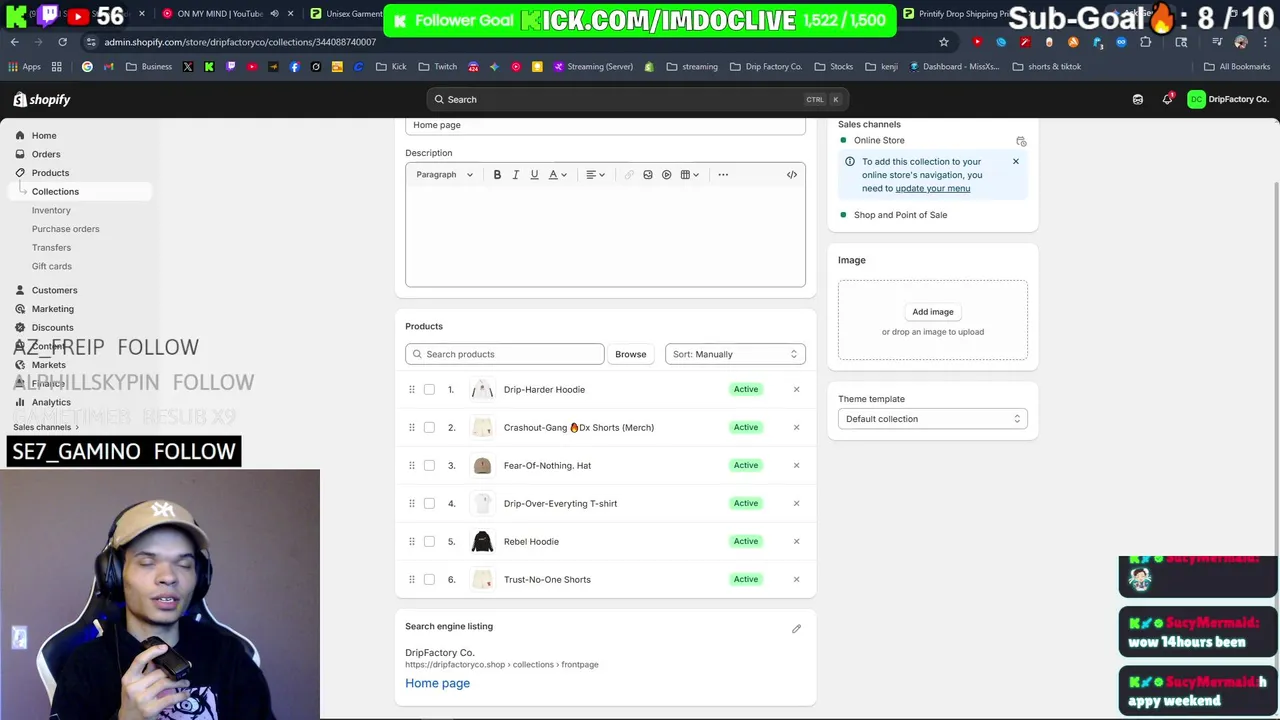This screenshot has width=1280, height=720.
Task: Open the Sidekick icon in top bar
Action: point(1138,100)
